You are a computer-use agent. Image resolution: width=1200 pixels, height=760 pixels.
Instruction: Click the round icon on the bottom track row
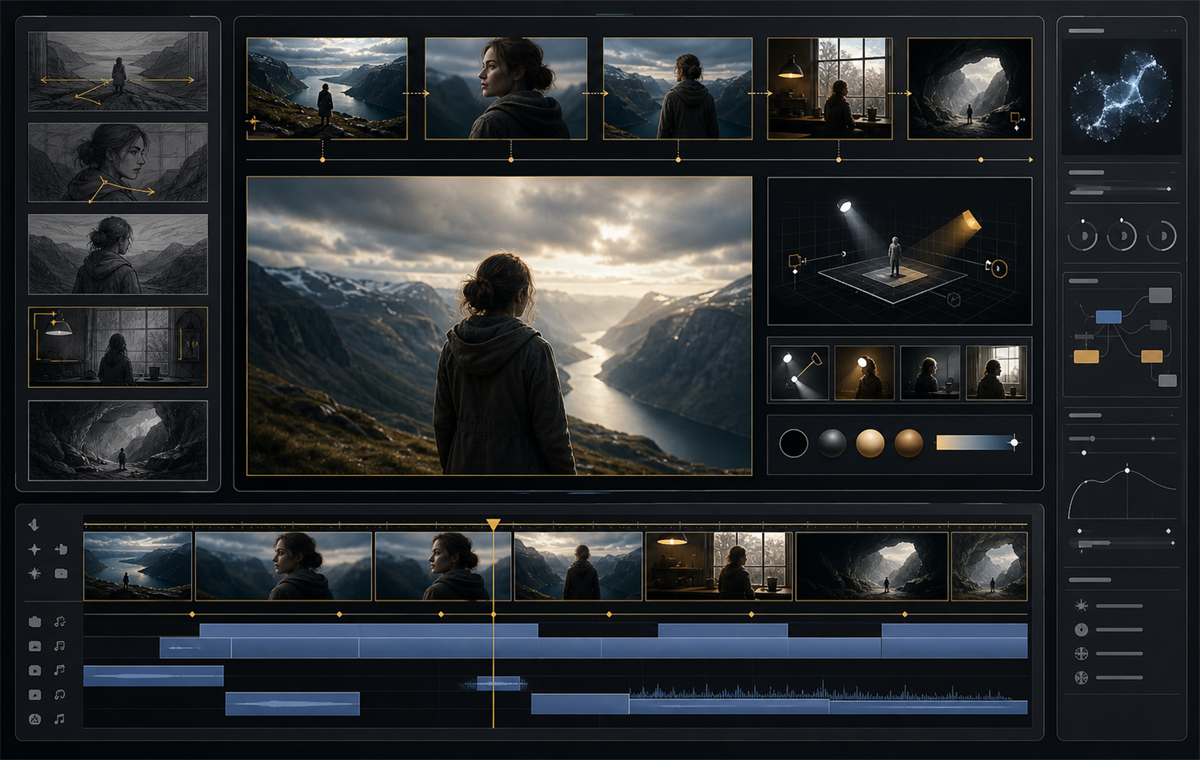(x=35, y=718)
